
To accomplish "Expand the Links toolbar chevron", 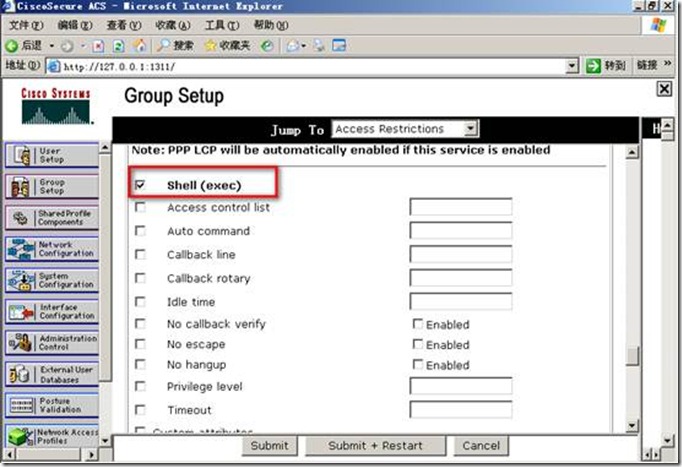I will pos(668,64).
